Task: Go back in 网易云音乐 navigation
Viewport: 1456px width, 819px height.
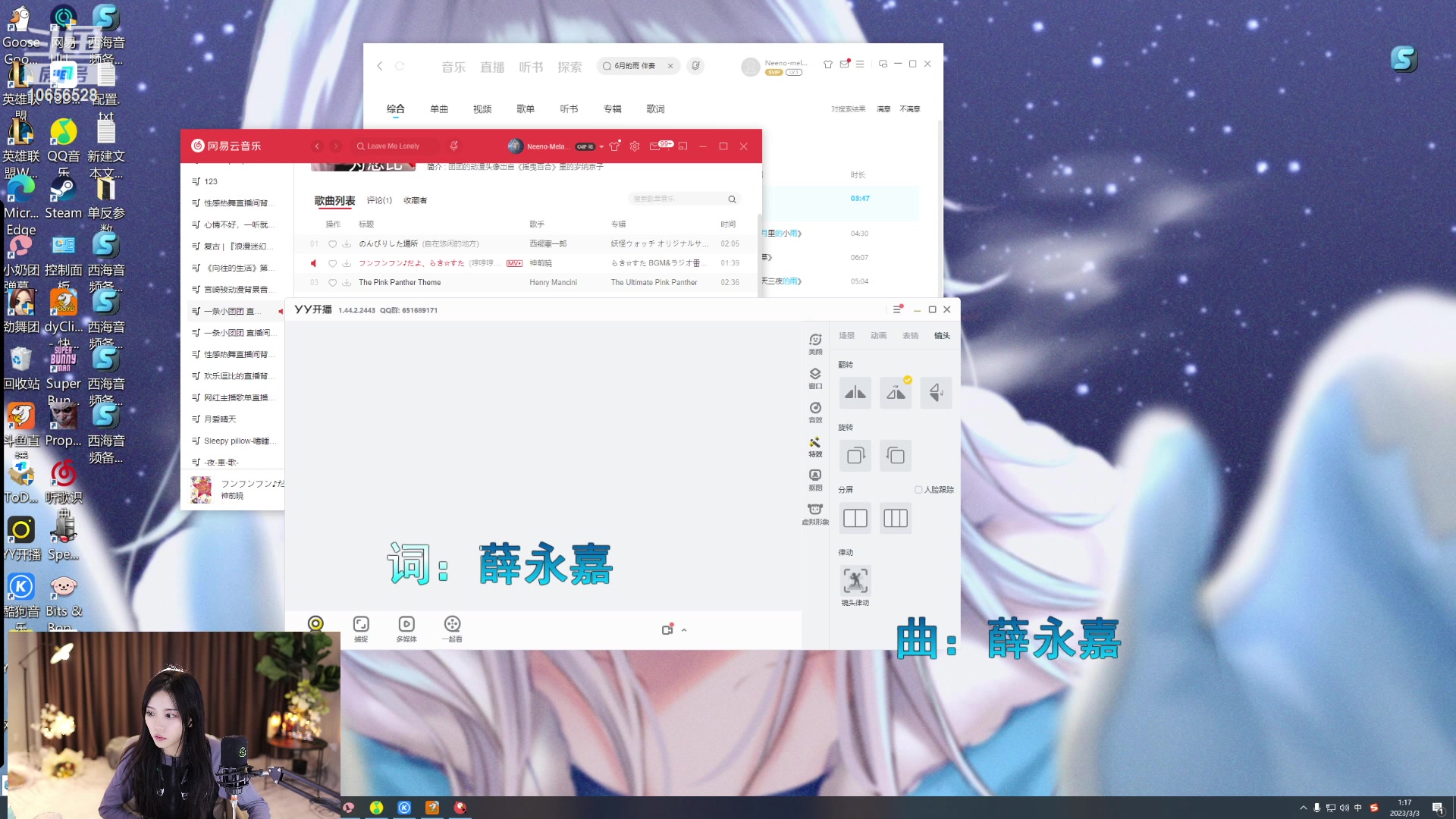Action: (x=317, y=146)
